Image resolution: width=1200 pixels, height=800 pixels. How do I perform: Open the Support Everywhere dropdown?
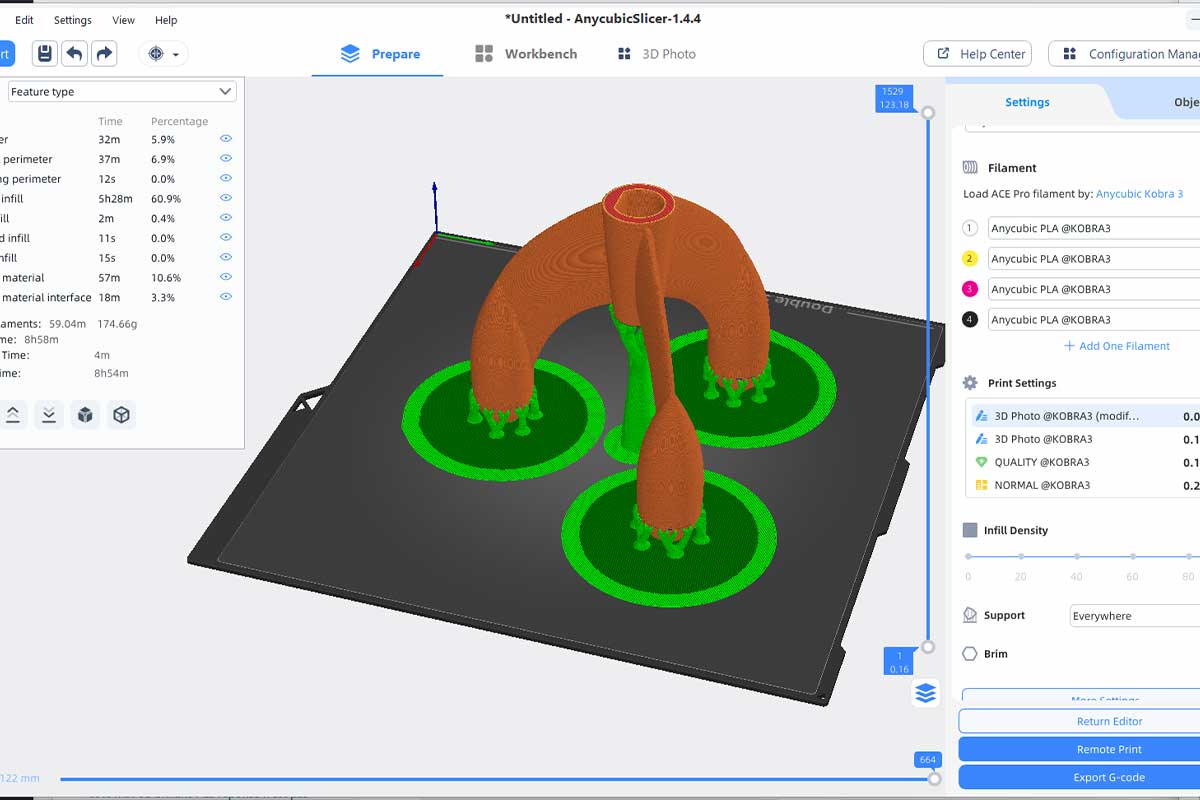coord(1135,616)
